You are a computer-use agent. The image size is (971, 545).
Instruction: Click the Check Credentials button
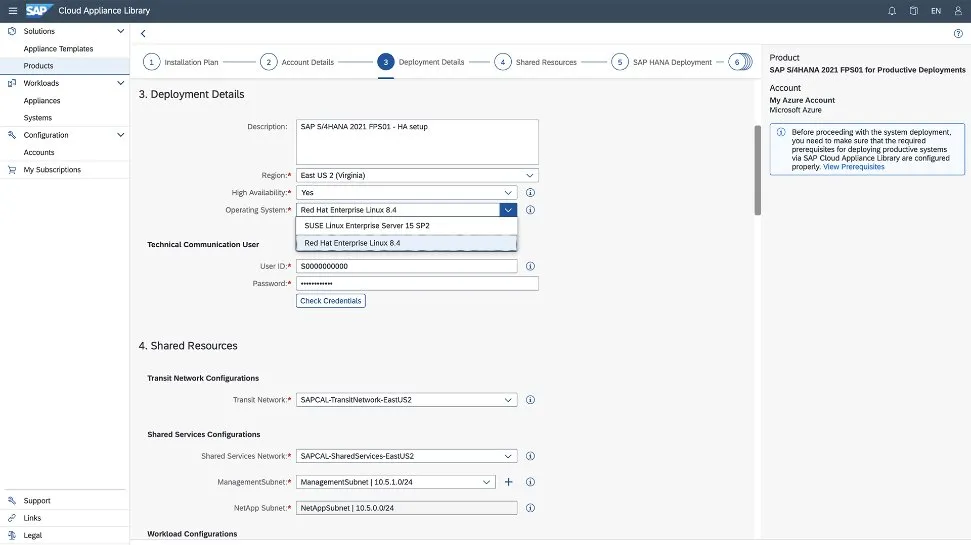(x=331, y=301)
